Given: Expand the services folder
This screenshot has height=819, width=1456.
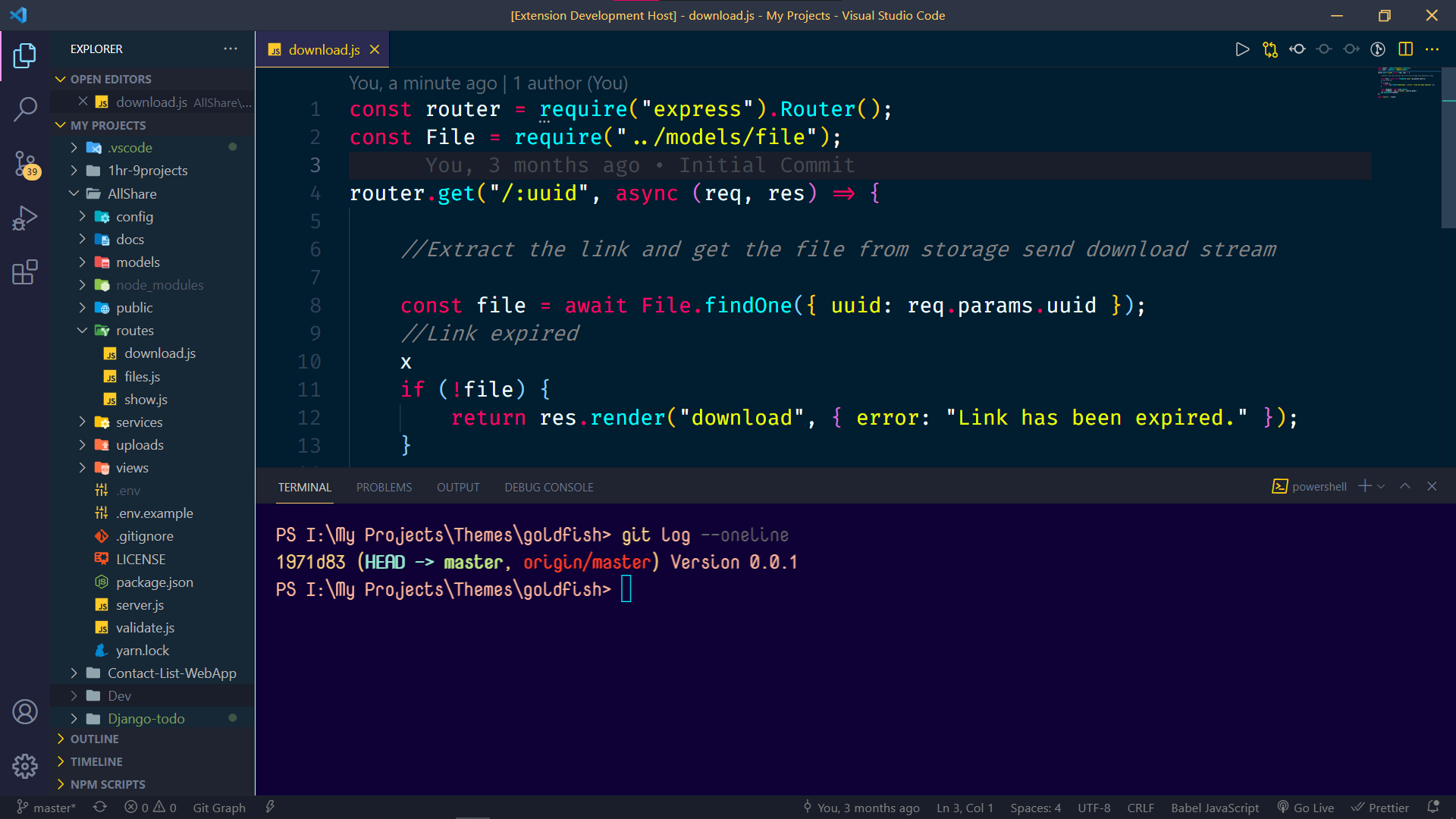Looking at the screenshot, I should 139,422.
